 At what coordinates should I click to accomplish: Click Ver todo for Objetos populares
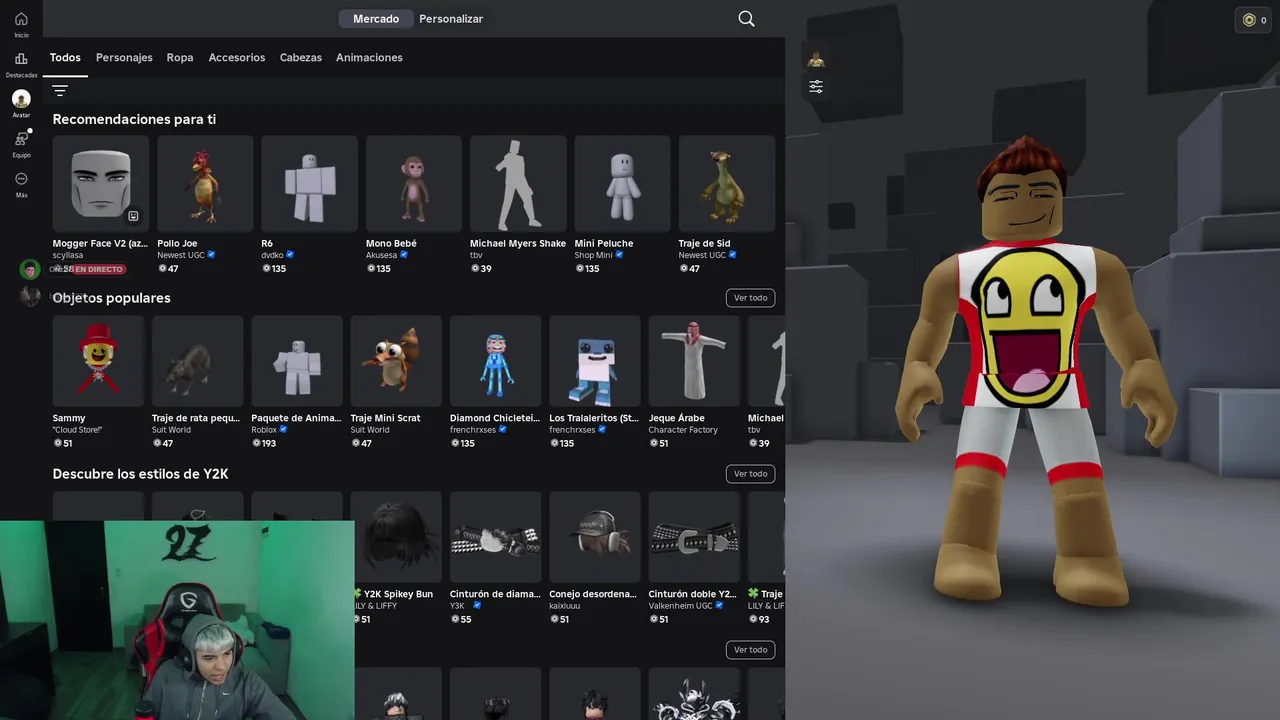coord(751,298)
